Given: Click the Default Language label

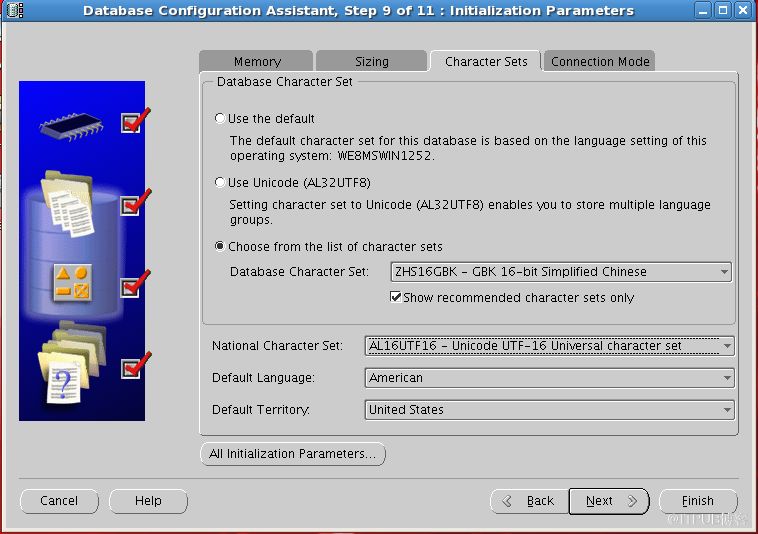Looking at the screenshot, I should (x=263, y=378).
